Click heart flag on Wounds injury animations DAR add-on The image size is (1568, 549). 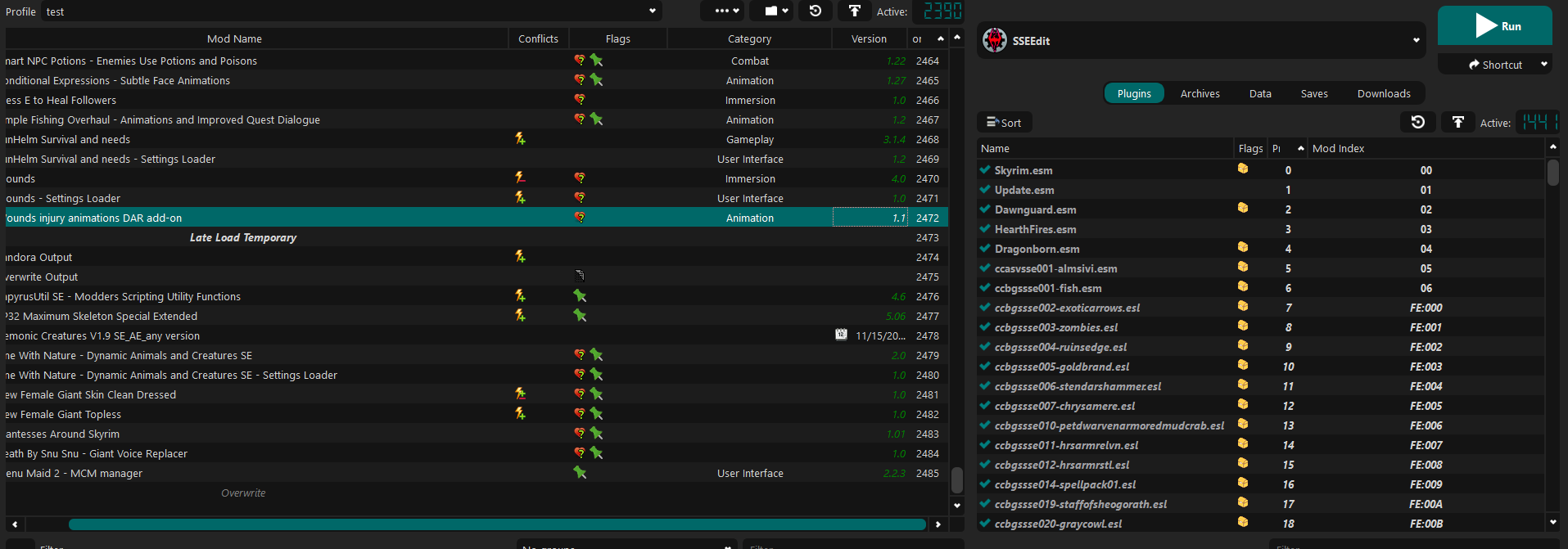[580, 217]
